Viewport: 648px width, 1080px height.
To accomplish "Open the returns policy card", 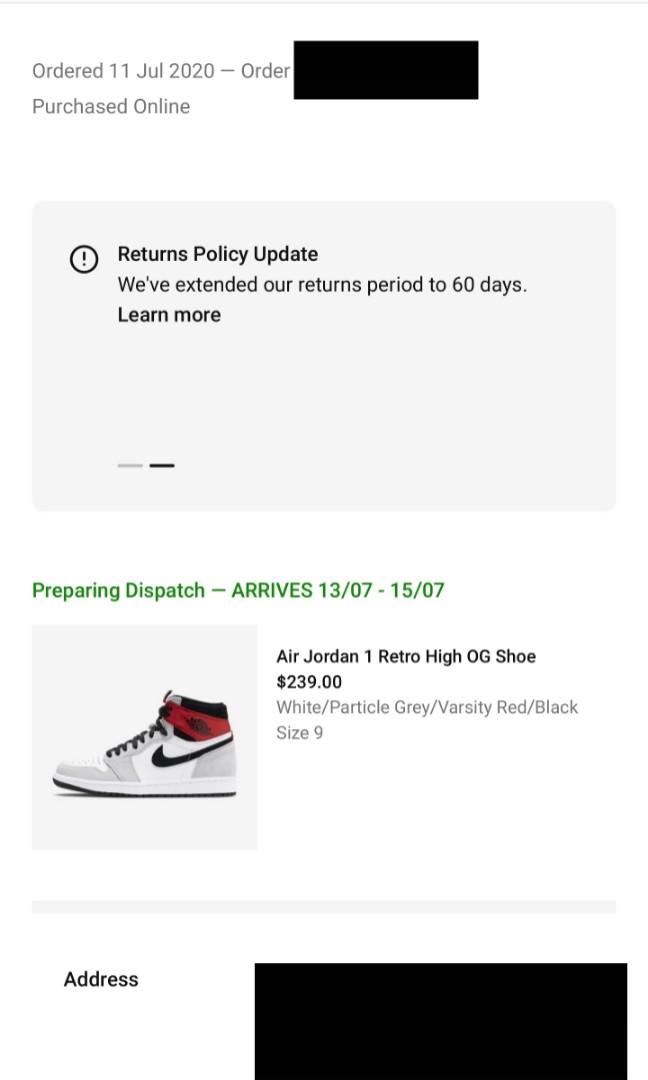I will [324, 353].
